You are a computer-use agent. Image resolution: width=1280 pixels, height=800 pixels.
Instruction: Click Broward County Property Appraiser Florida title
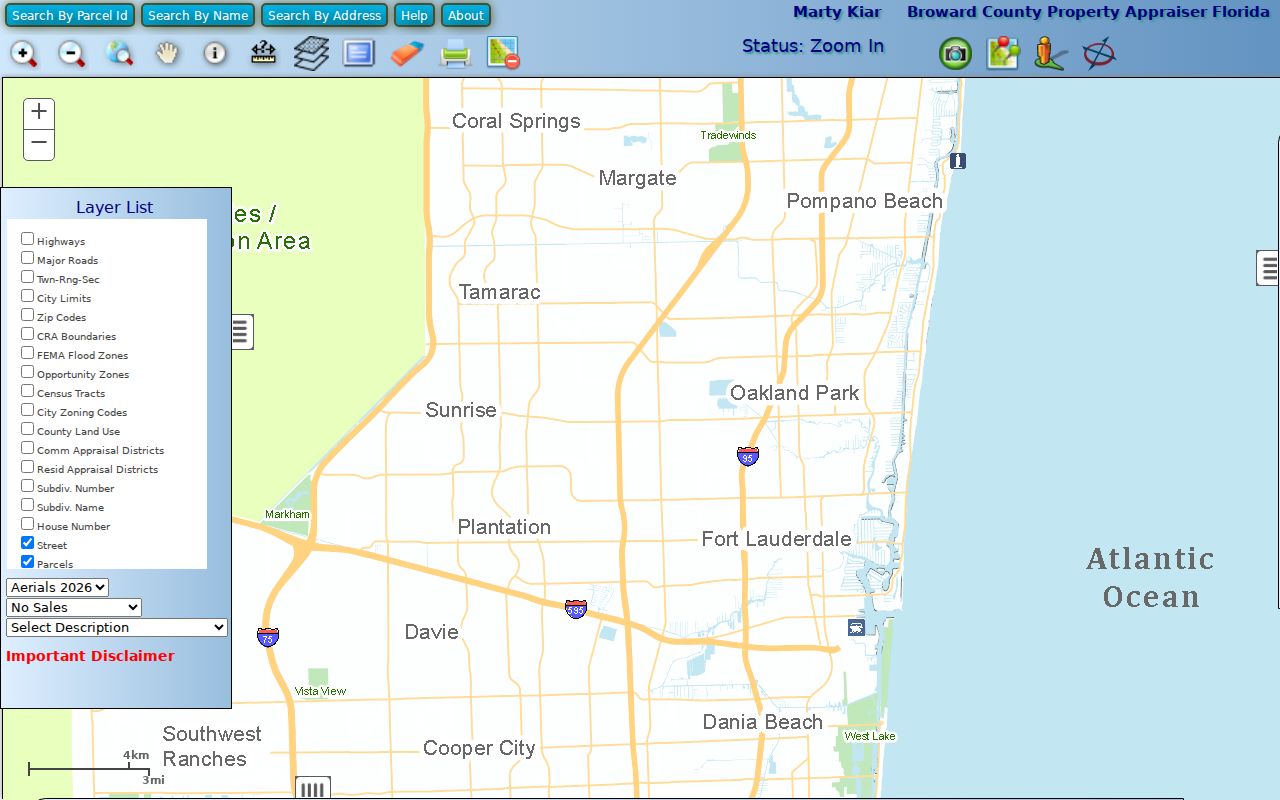tap(1088, 12)
